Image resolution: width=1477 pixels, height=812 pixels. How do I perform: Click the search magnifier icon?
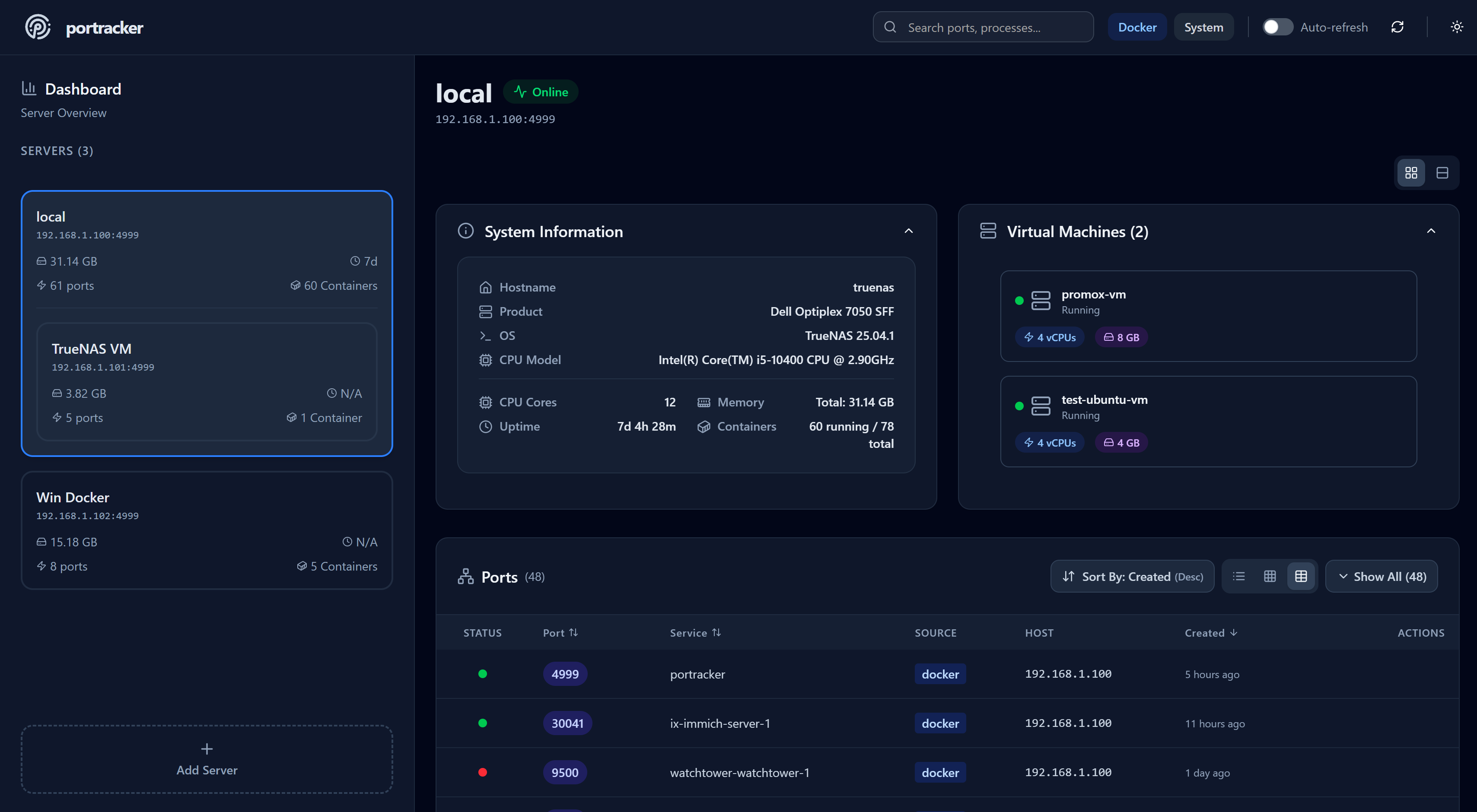click(x=891, y=27)
